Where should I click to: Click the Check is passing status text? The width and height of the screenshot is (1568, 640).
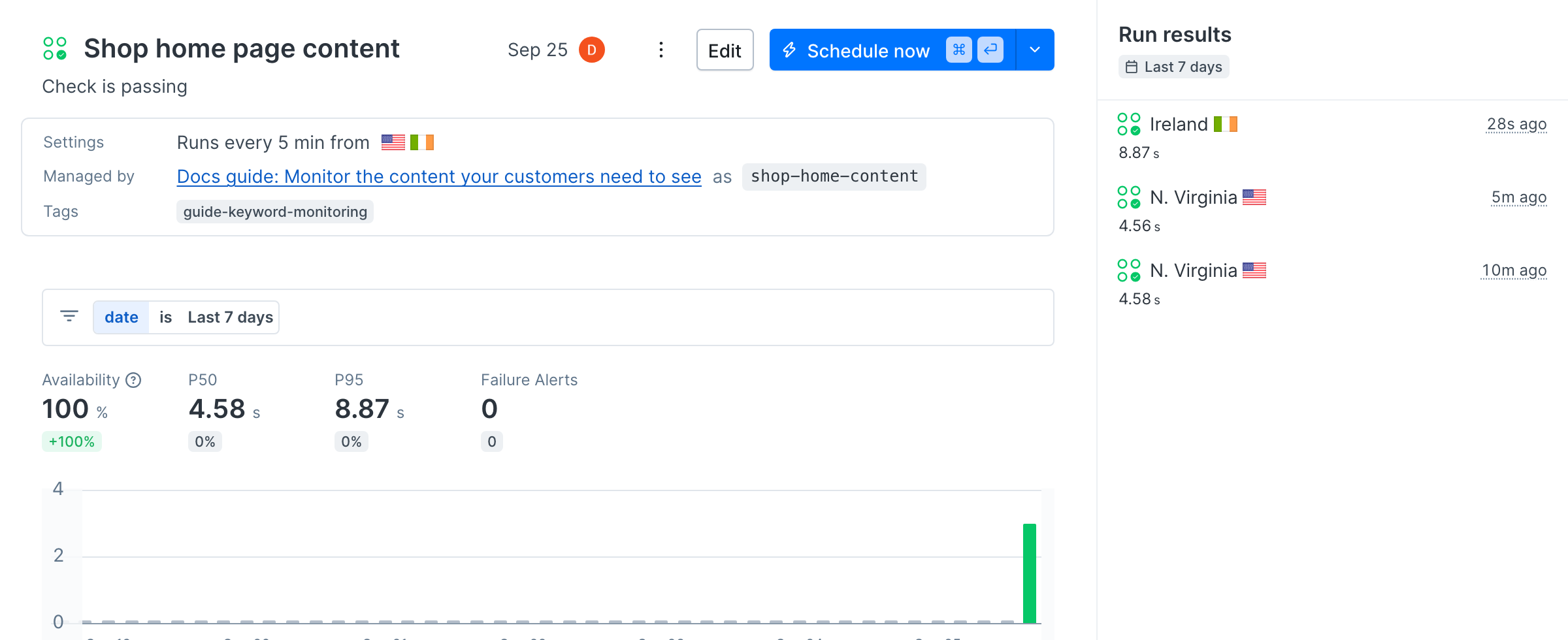(x=115, y=87)
